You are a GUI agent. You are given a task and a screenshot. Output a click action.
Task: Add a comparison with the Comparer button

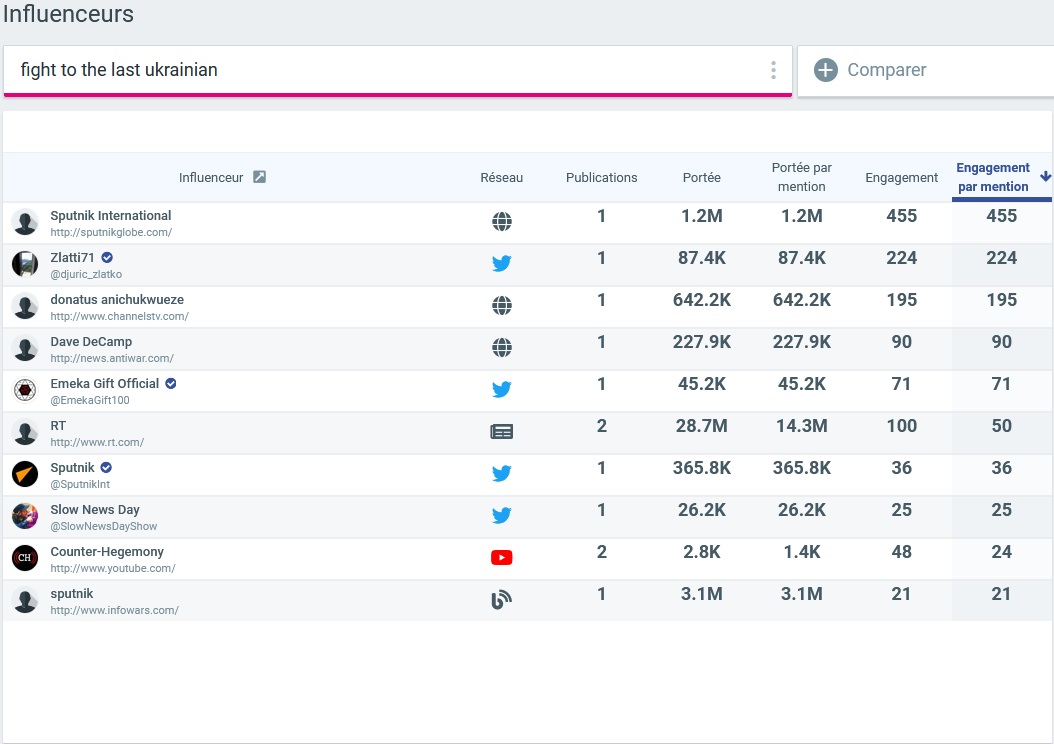coord(926,71)
